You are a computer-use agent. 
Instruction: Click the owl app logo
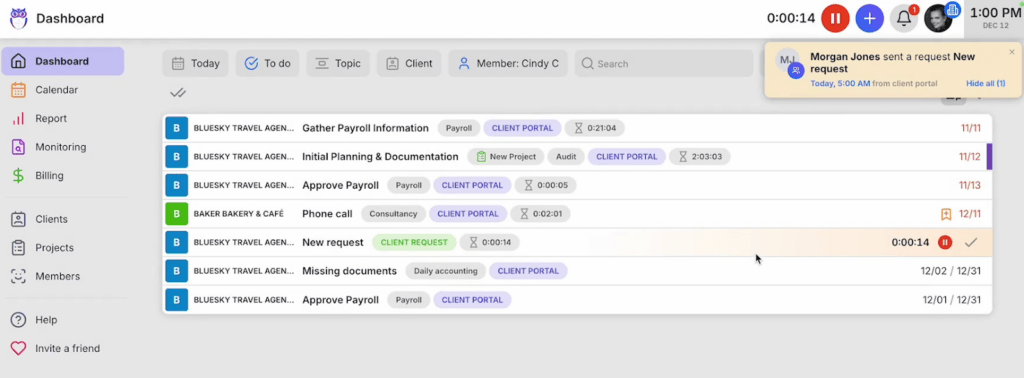pos(19,18)
